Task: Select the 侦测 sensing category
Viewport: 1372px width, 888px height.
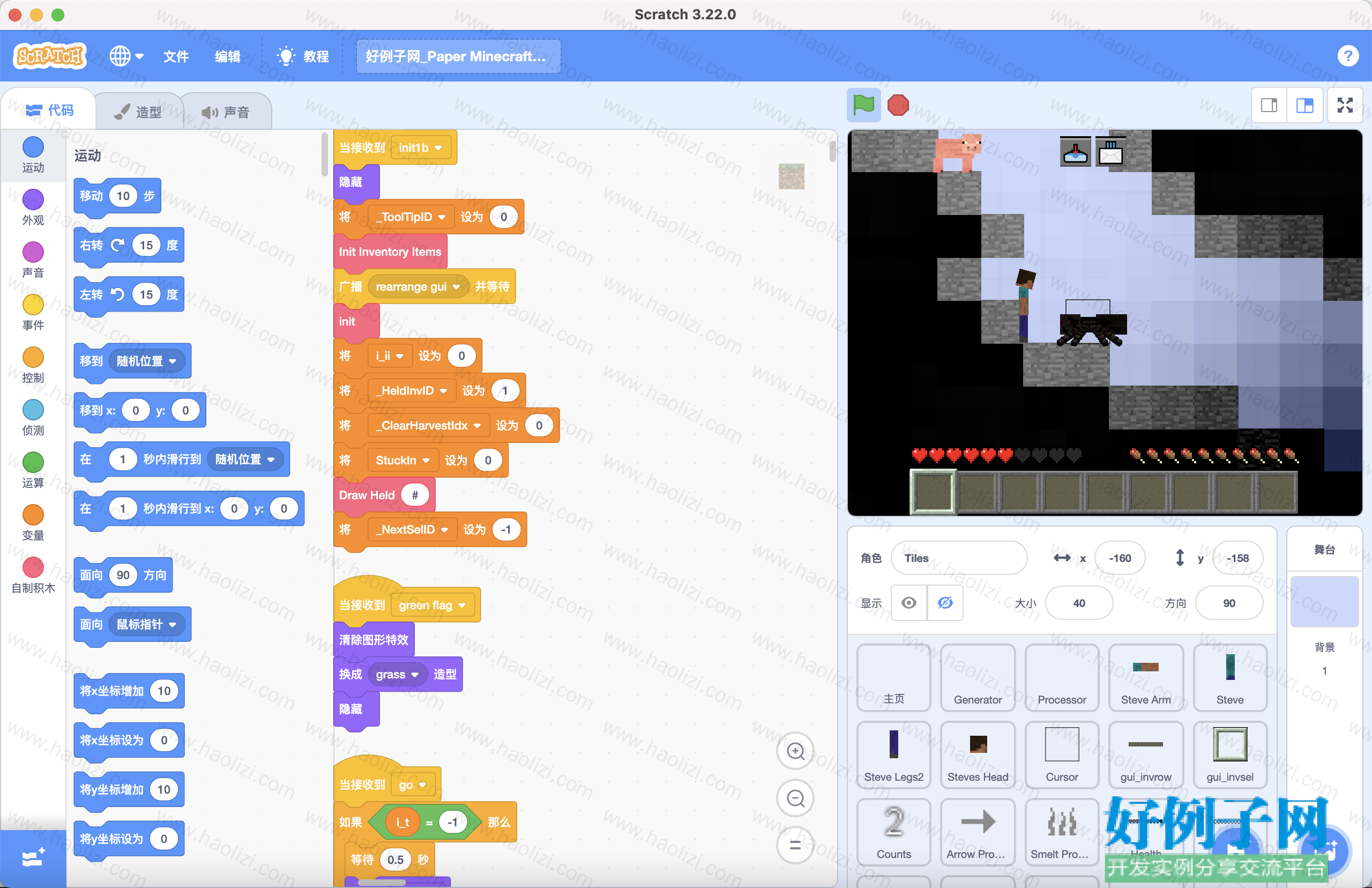Action: pyautogui.click(x=33, y=418)
